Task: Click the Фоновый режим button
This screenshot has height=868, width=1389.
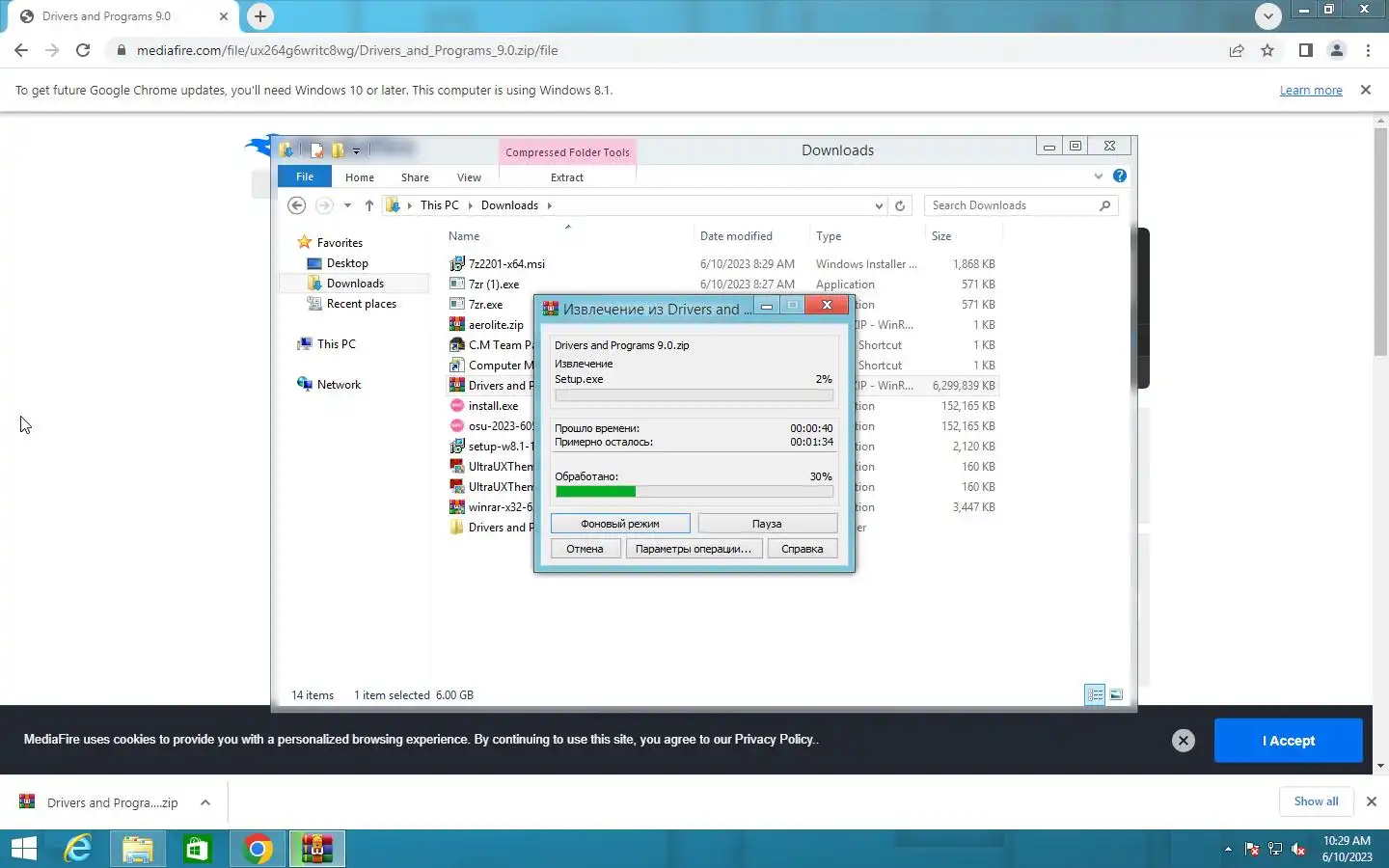Action: [x=620, y=524]
